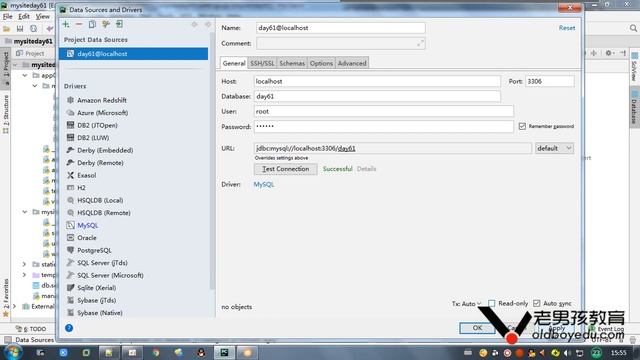The width and height of the screenshot is (640, 360).
Task: Switch to the Advanced tab
Action: (x=352, y=63)
